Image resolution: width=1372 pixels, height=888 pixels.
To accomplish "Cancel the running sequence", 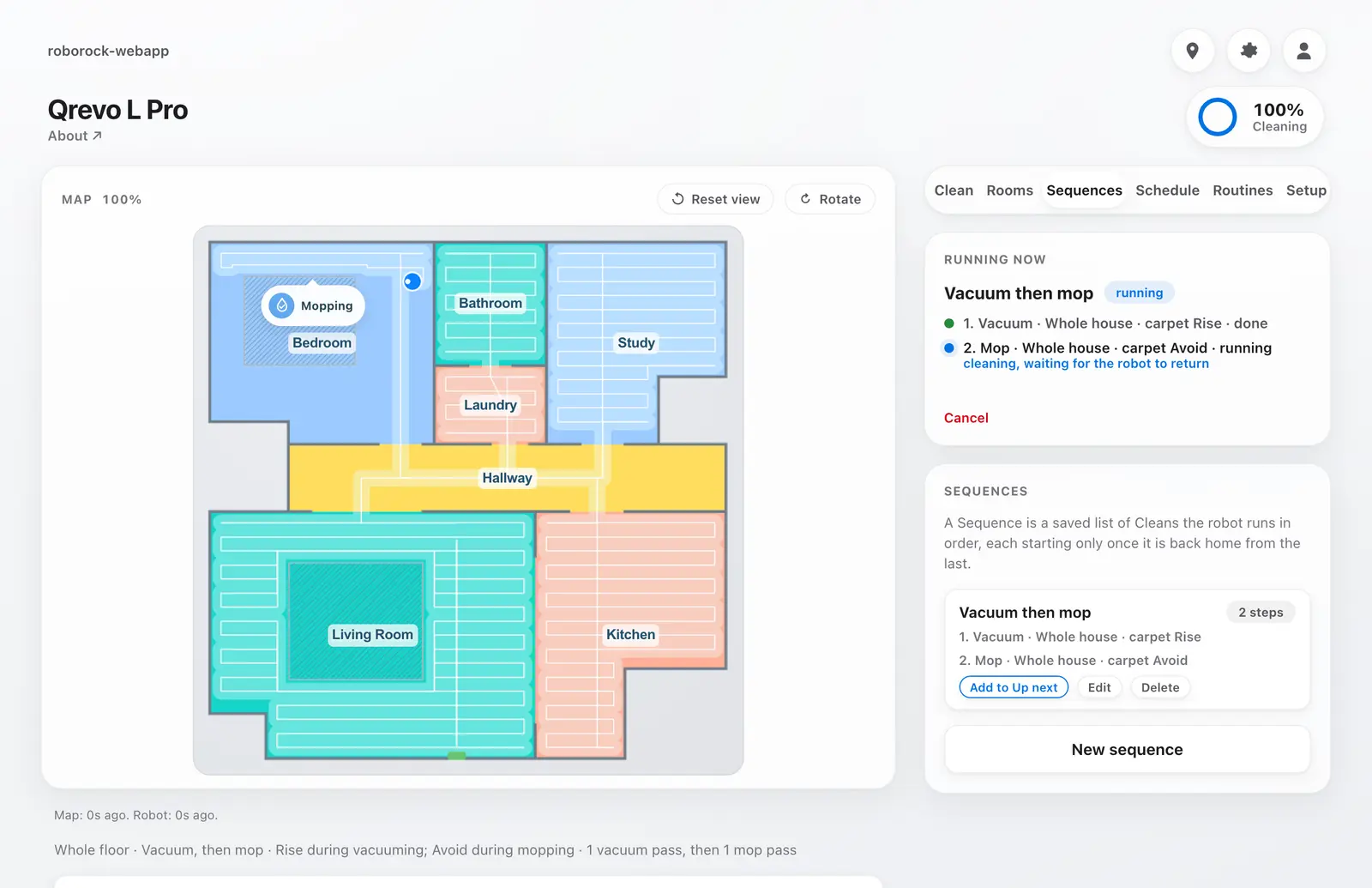I will point(966,418).
